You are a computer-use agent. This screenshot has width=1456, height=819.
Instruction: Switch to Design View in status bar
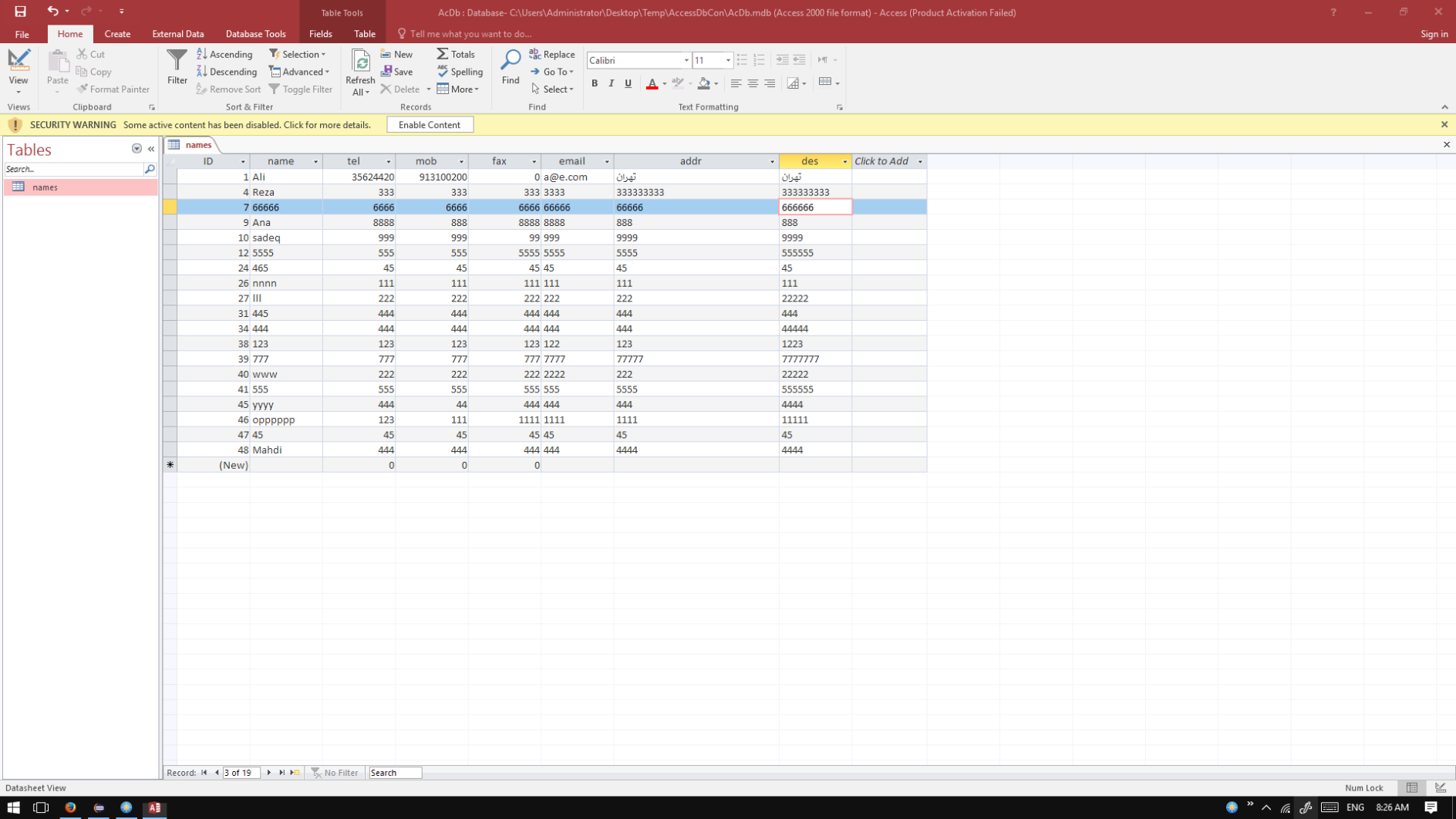[1440, 788]
